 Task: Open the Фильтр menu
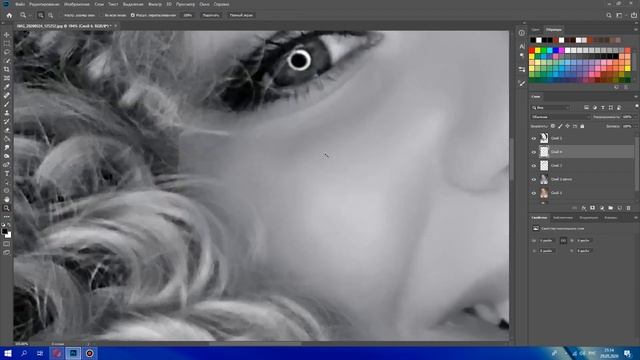155,4
